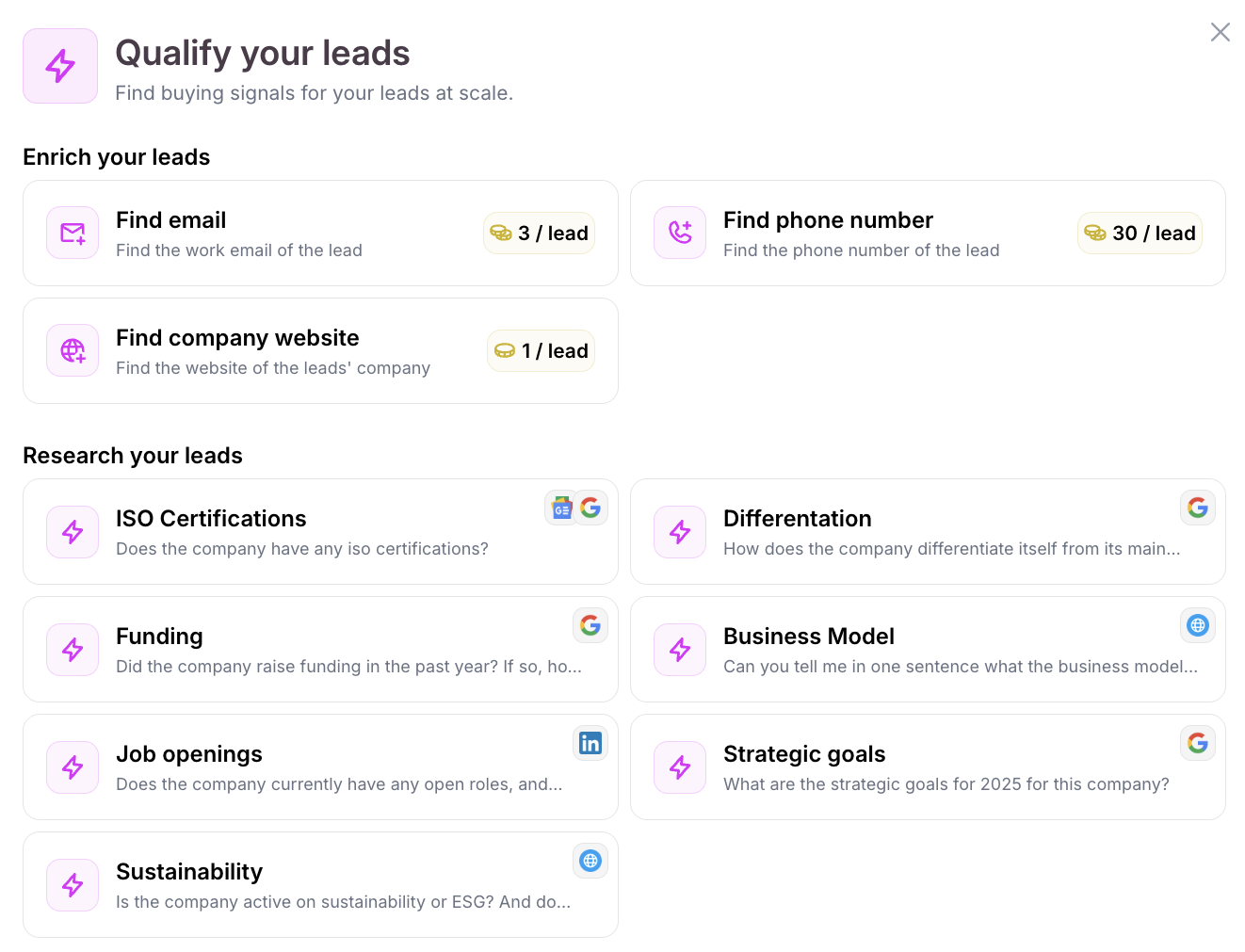The height and width of the screenshot is (952, 1245).
Task: Click the 1 / lead credits badge
Action: coord(541,351)
